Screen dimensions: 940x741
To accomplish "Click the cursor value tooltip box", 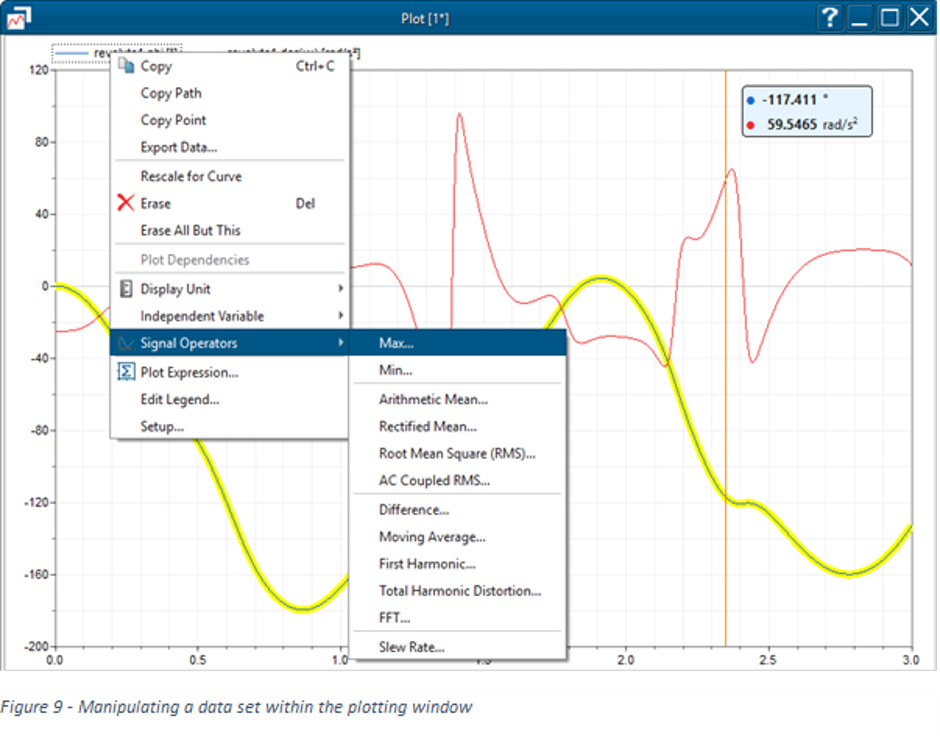I will point(807,112).
